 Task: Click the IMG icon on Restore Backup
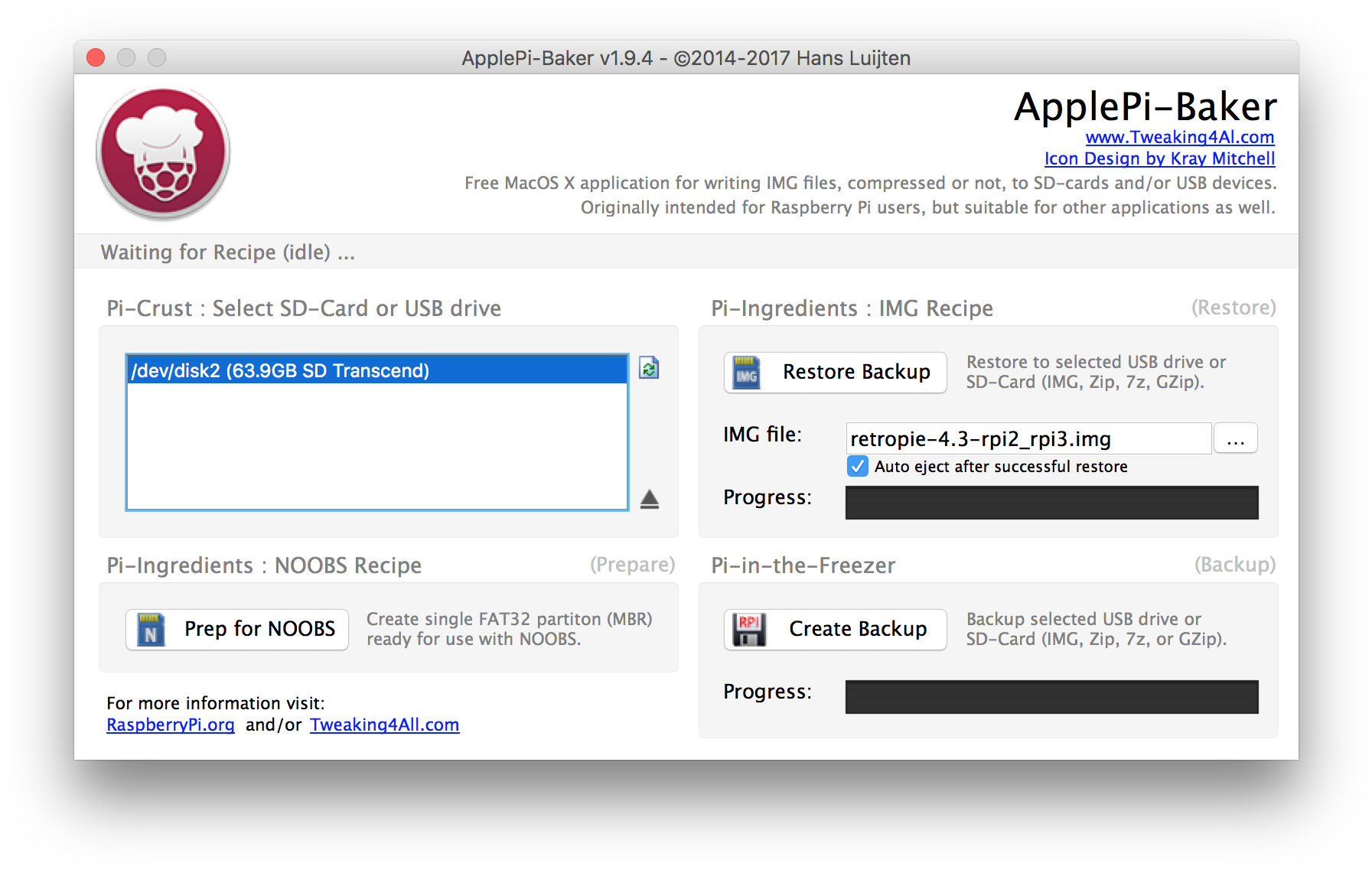(748, 372)
